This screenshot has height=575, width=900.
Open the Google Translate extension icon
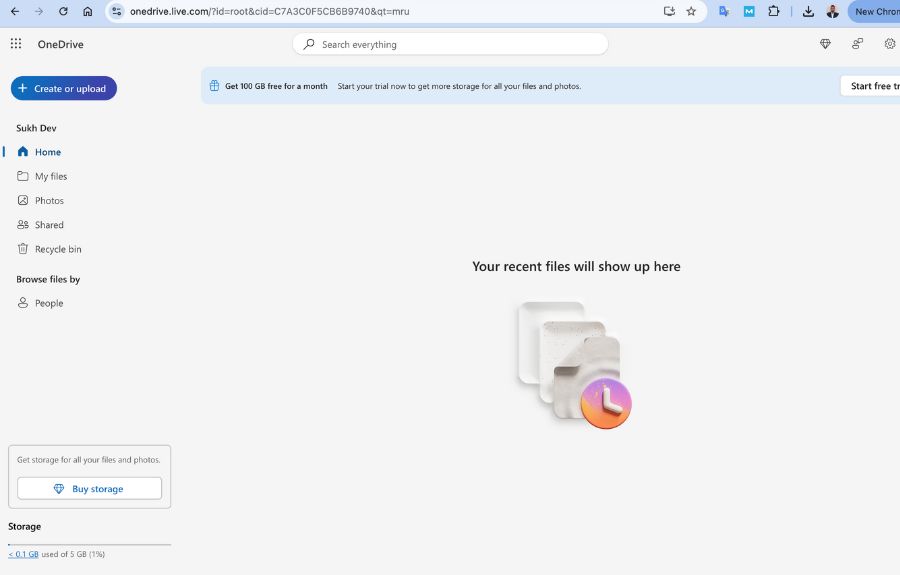[724, 11]
